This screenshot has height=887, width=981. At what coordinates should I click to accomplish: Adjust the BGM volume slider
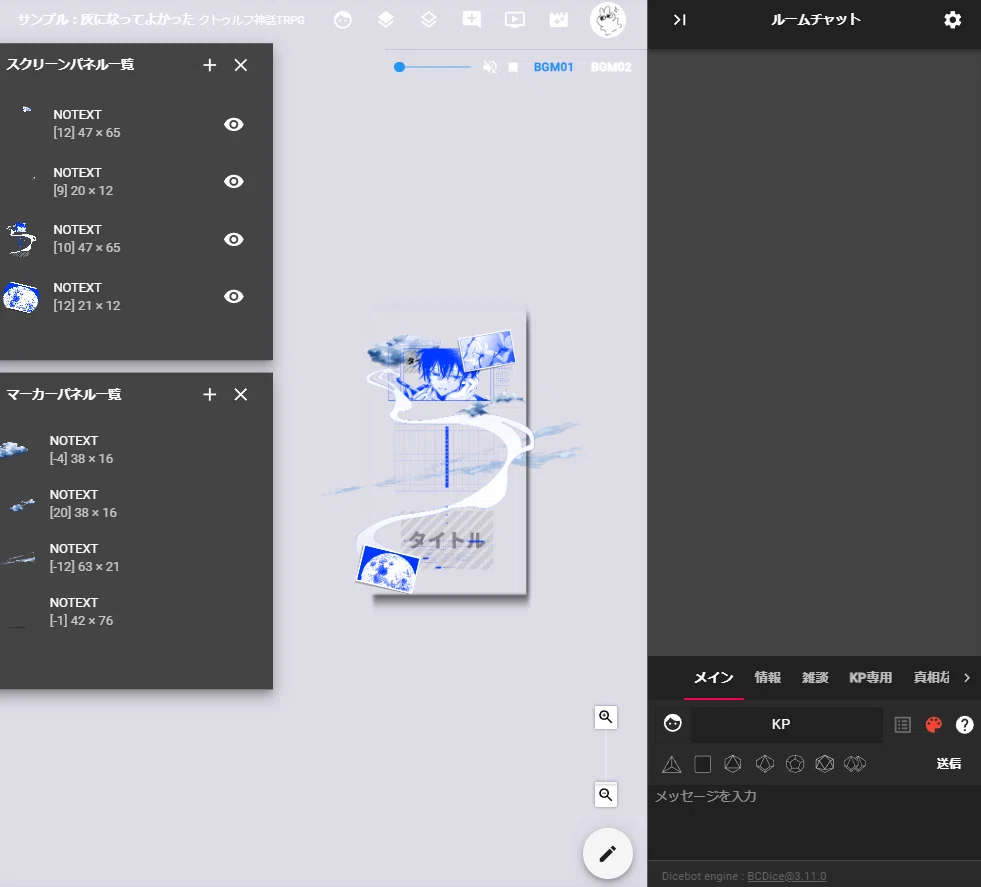tap(432, 67)
